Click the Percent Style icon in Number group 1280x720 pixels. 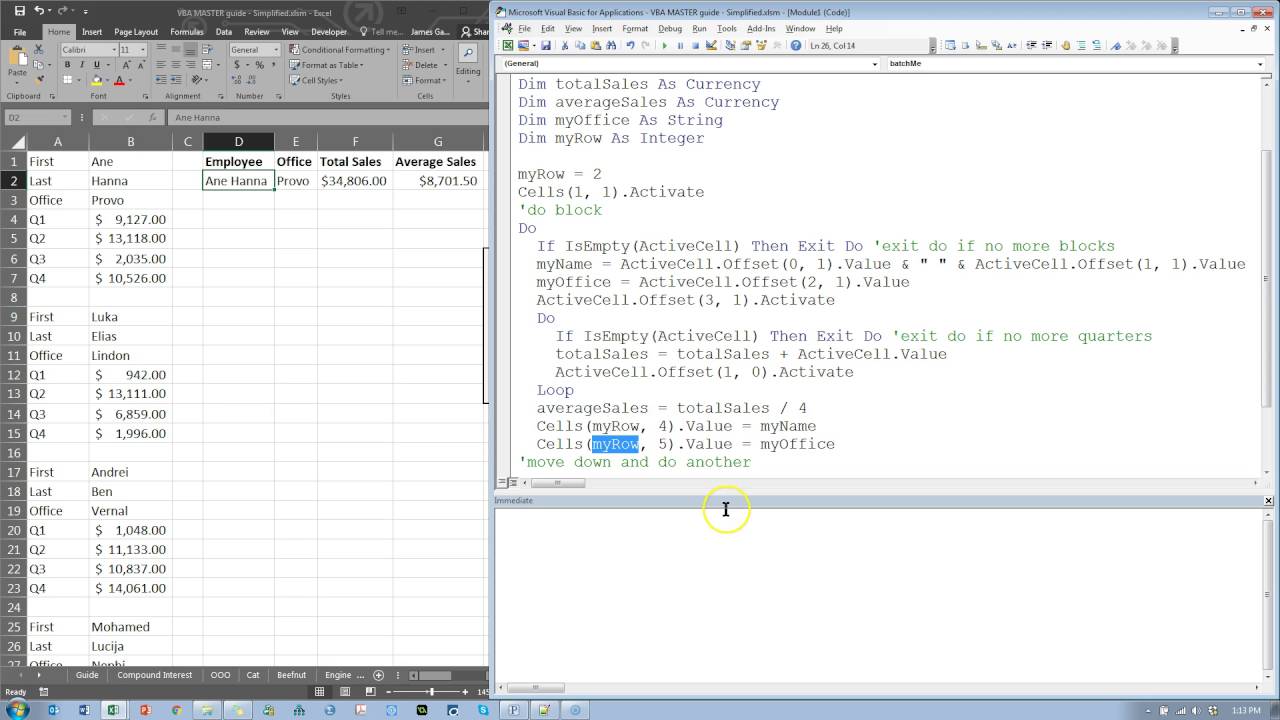[x=258, y=65]
